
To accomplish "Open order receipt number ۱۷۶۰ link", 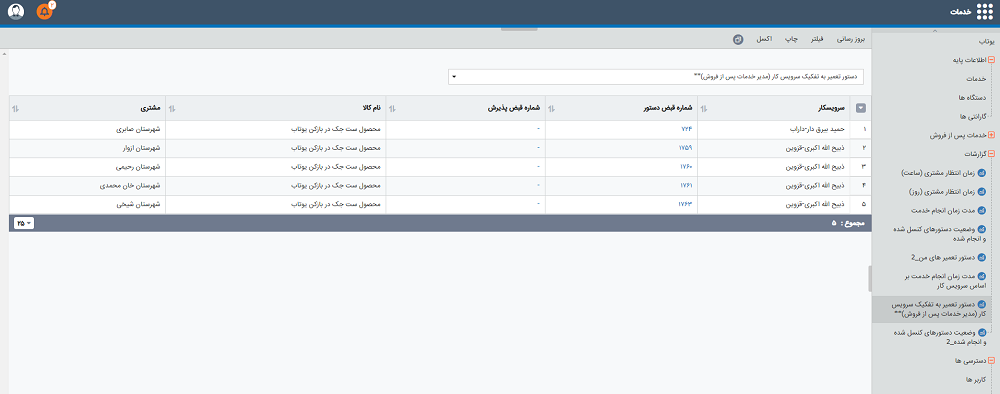I will tap(685, 167).
